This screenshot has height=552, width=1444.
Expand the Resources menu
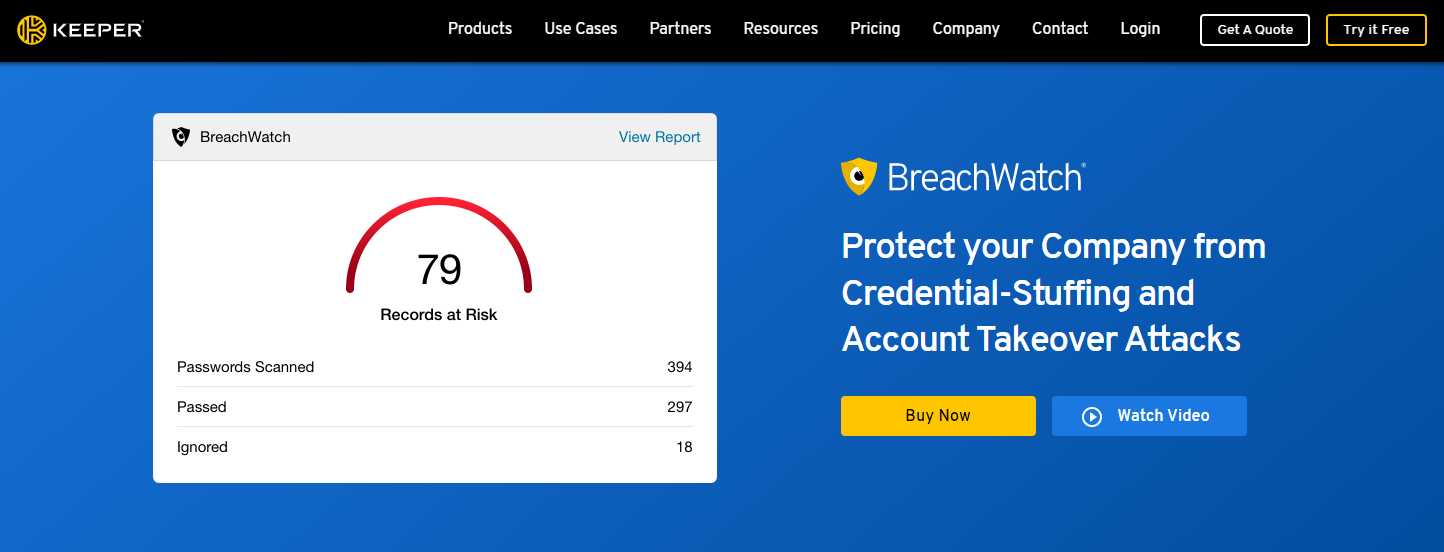(781, 29)
